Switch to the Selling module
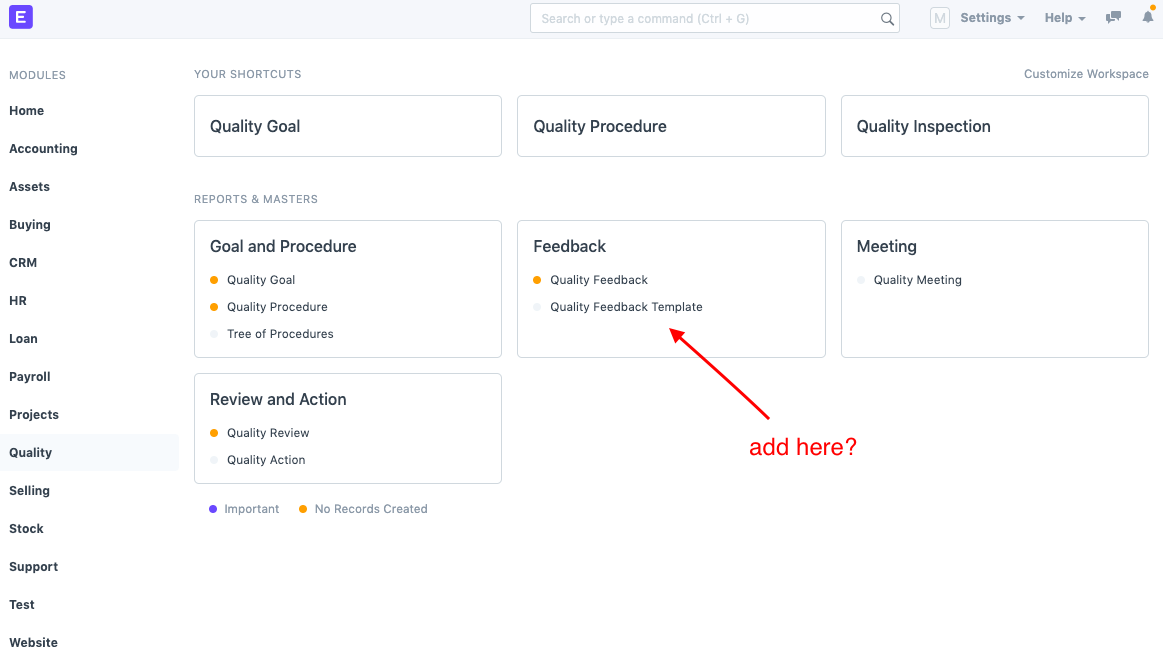The image size is (1163, 647). 29,491
